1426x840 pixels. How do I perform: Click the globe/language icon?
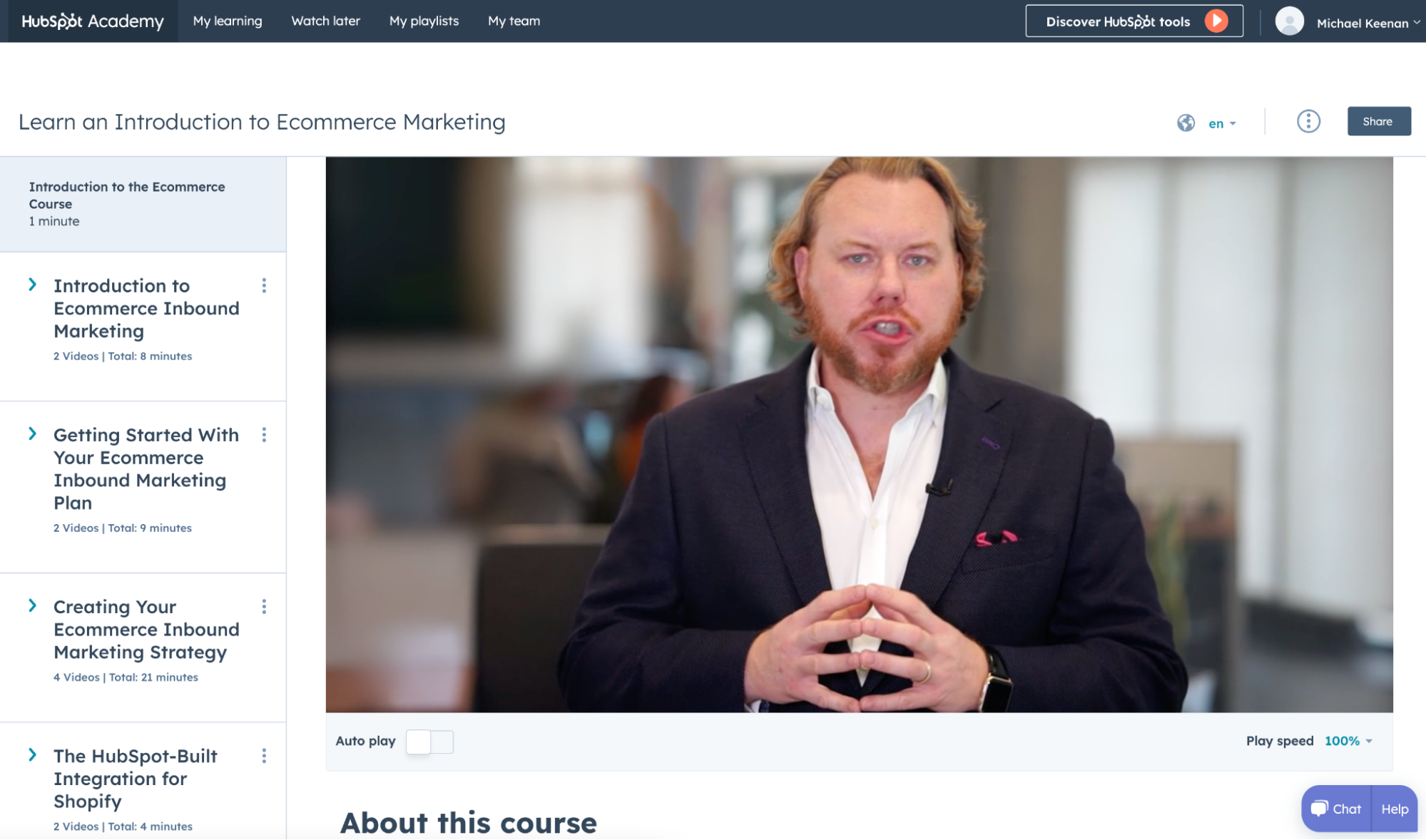(1186, 121)
